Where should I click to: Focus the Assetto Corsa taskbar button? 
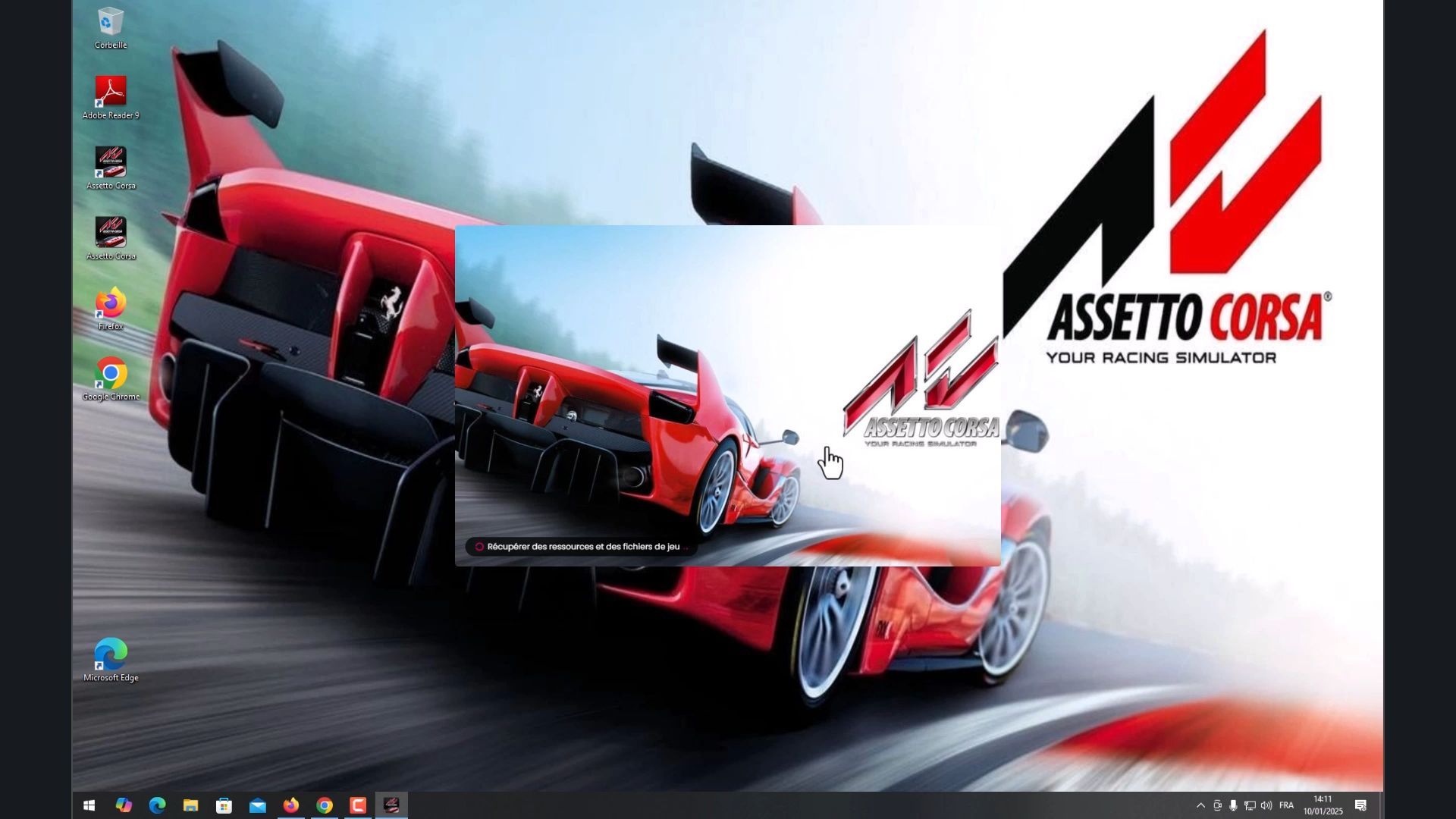391,805
